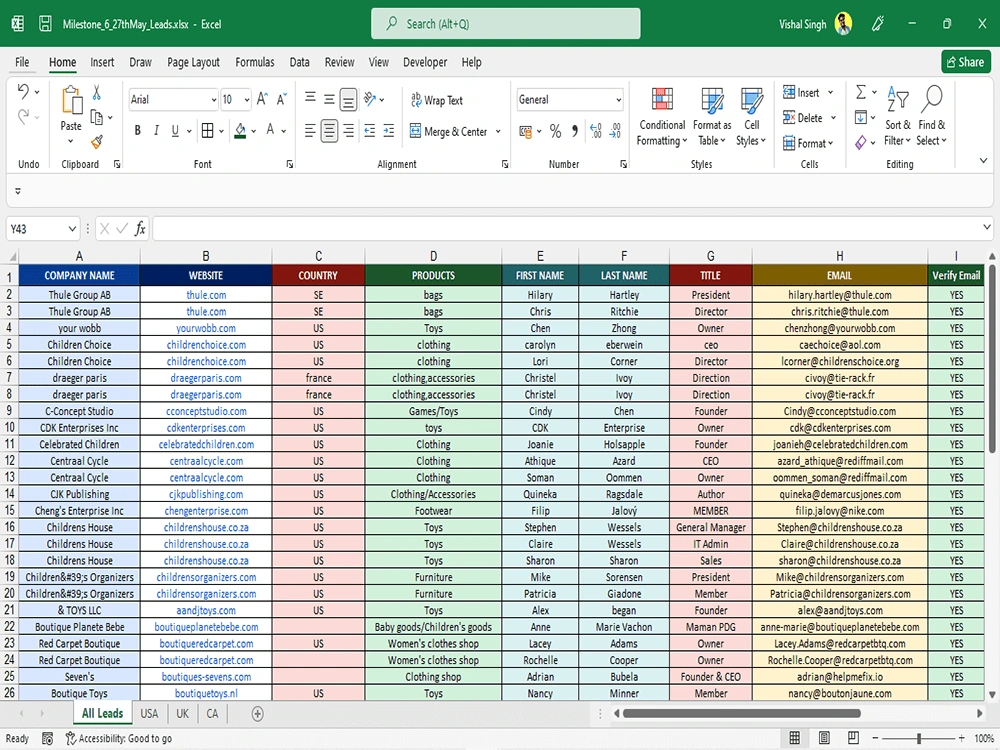Screen dimensions: 1000x750
Task: Click the Decrease Indent icon
Action: pos(369,131)
